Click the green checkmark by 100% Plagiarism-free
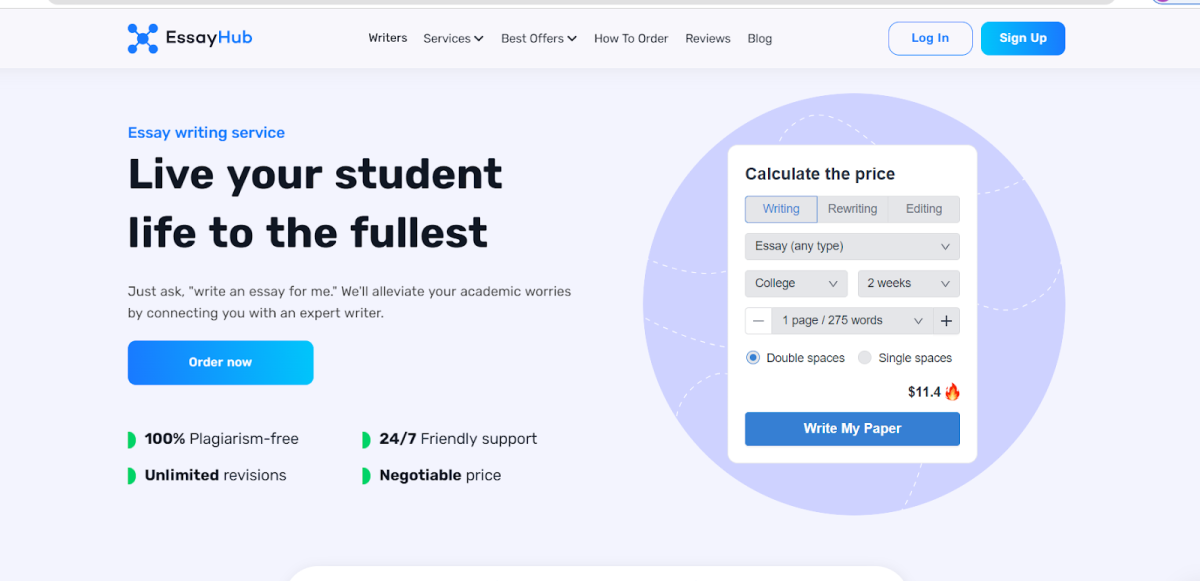This screenshot has width=1200, height=581. point(131,438)
